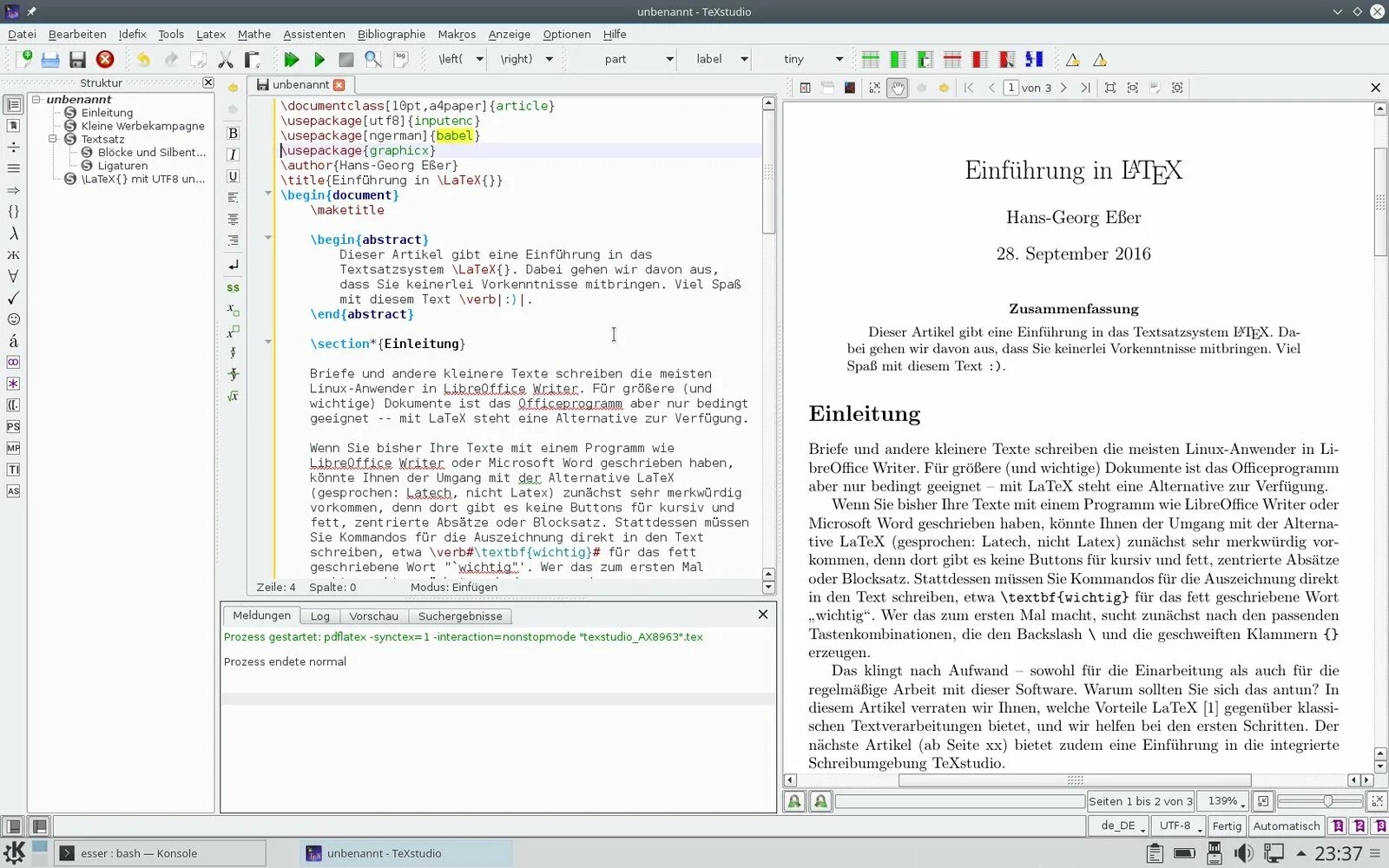Toggle the left side panel at bottom-left
This screenshot has width=1389, height=868.
point(13,826)
